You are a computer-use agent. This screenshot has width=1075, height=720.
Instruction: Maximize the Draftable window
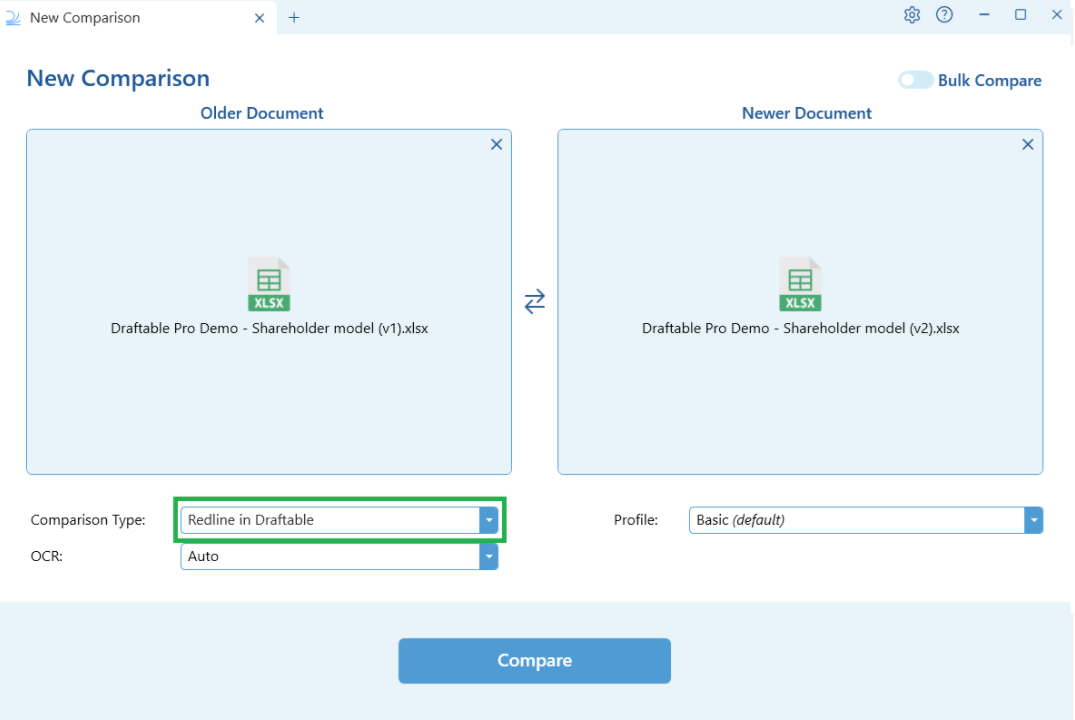pos(1021,15)
